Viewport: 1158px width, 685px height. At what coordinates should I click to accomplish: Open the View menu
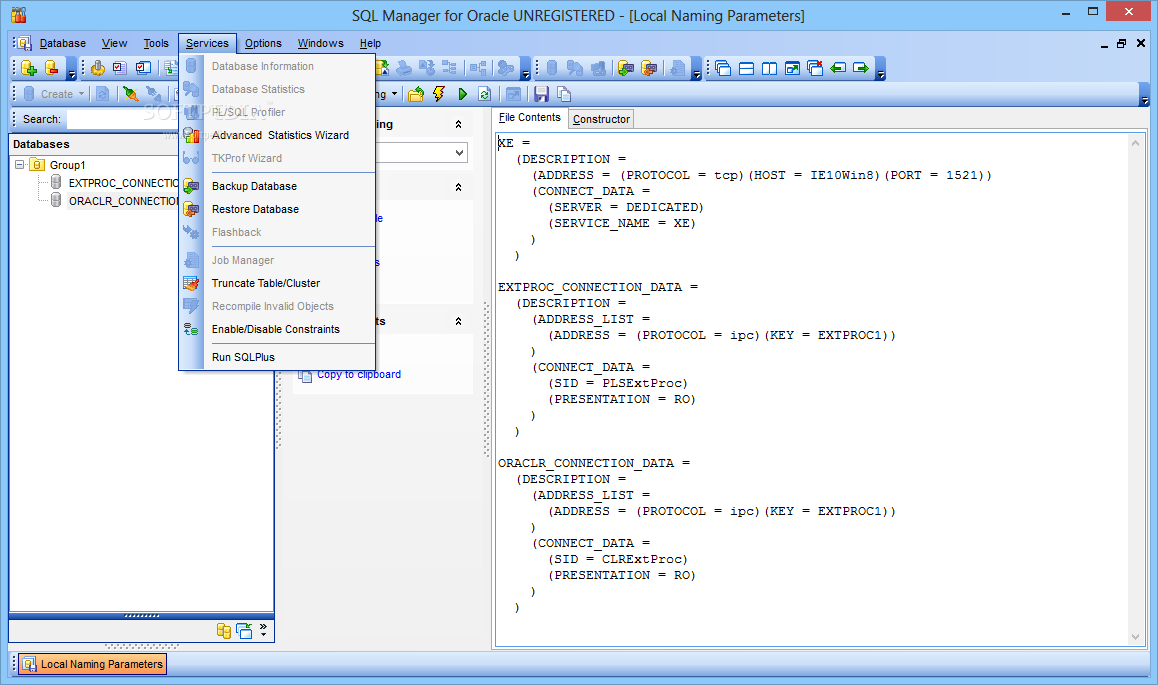(x=114, y=44)
